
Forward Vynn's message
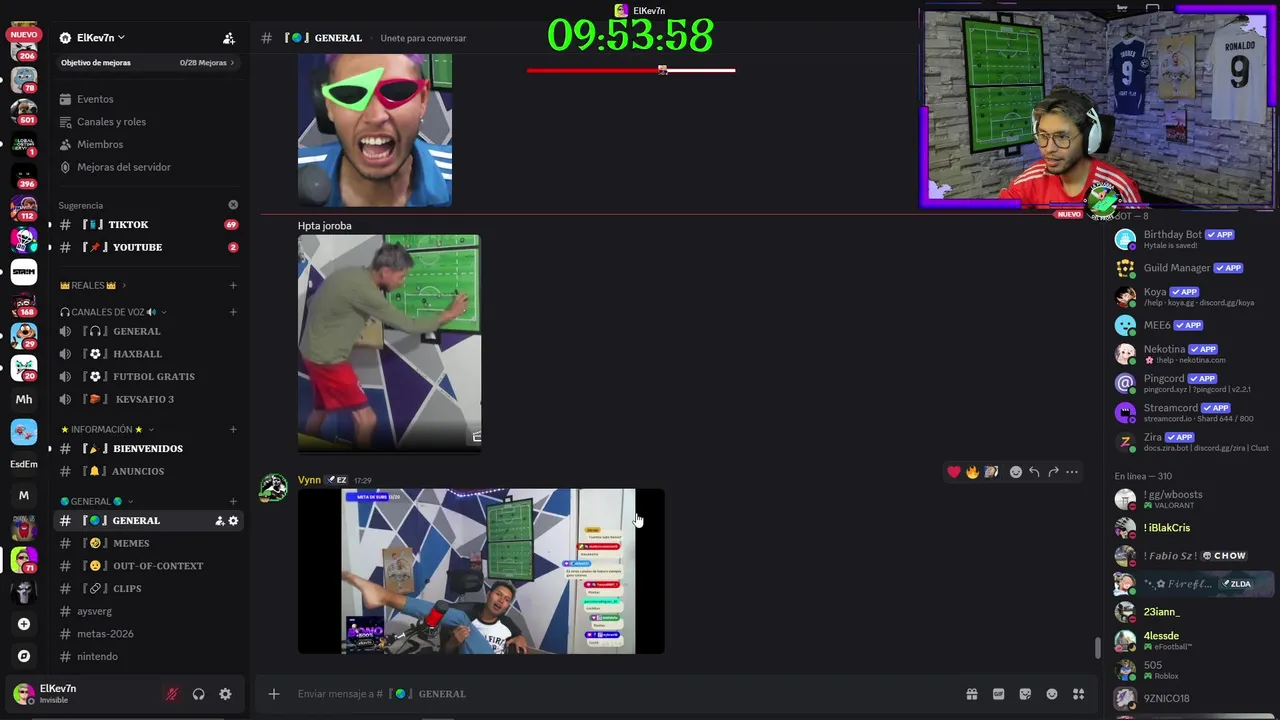1053,472
